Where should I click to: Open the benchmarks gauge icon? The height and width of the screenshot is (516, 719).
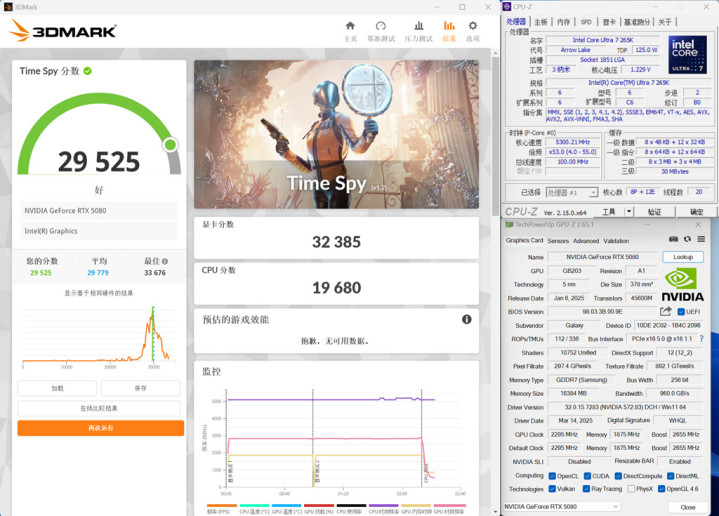(x=381, y=26)
